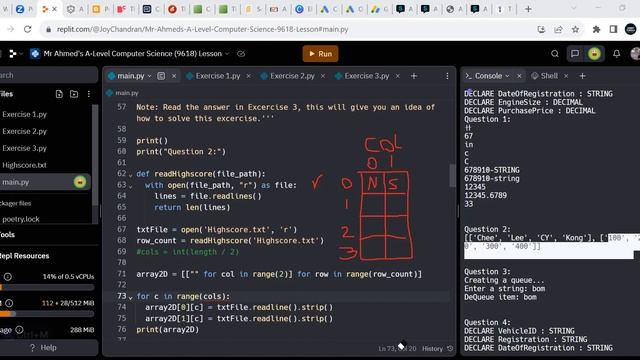This screenshot has height=360, width=640.
Task: Open the browser side panel icon
Action: coord(613,29)
